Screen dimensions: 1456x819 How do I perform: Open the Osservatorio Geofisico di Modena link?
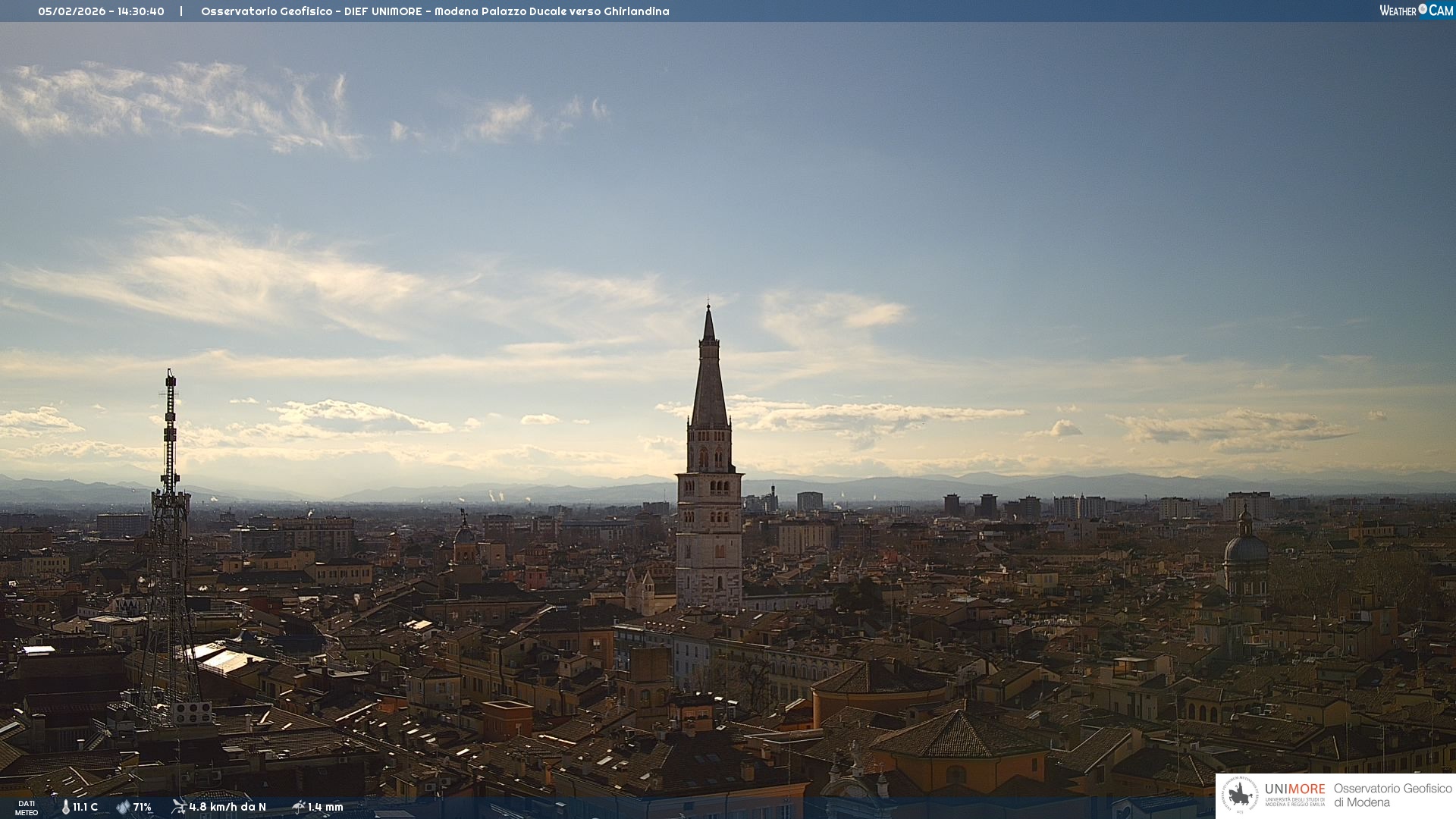pos(1392,795)
